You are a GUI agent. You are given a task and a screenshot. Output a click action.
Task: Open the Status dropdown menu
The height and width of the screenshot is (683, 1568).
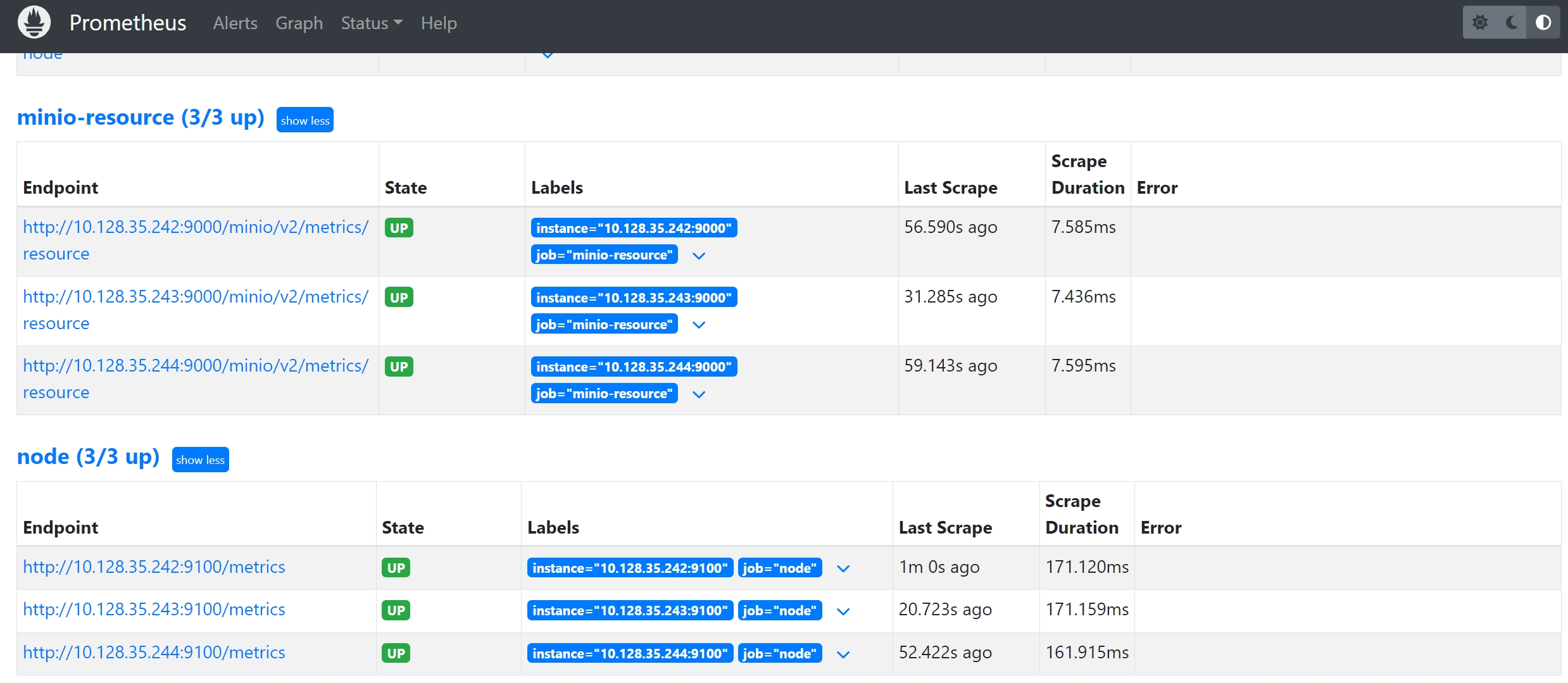(372, 23)
